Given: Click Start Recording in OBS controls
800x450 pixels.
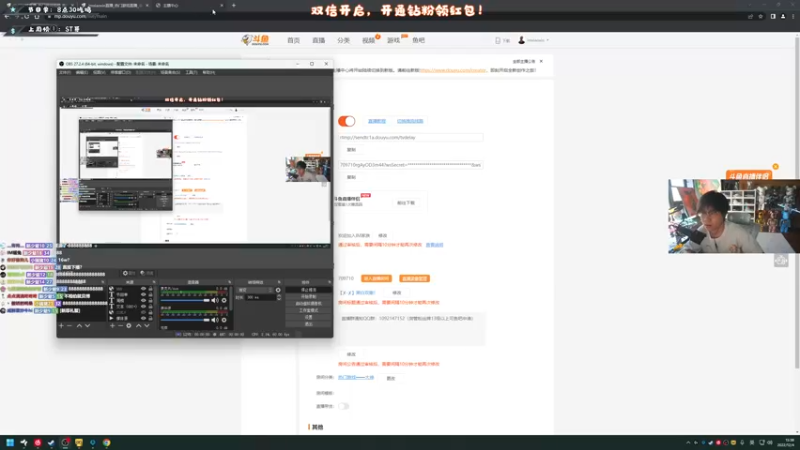Looking at the screenshot, I should pos(309,296).
